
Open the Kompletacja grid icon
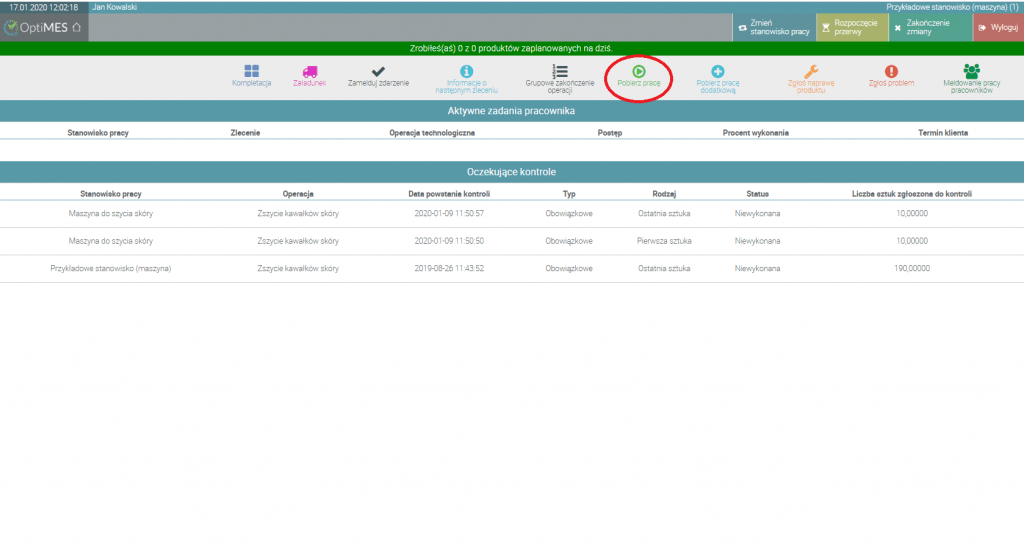251,71
